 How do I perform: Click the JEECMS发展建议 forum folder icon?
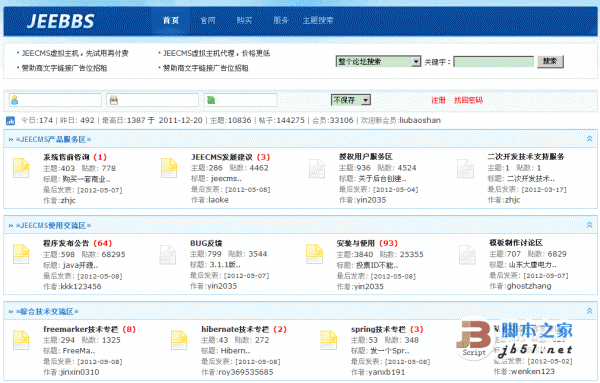(169, 168)
